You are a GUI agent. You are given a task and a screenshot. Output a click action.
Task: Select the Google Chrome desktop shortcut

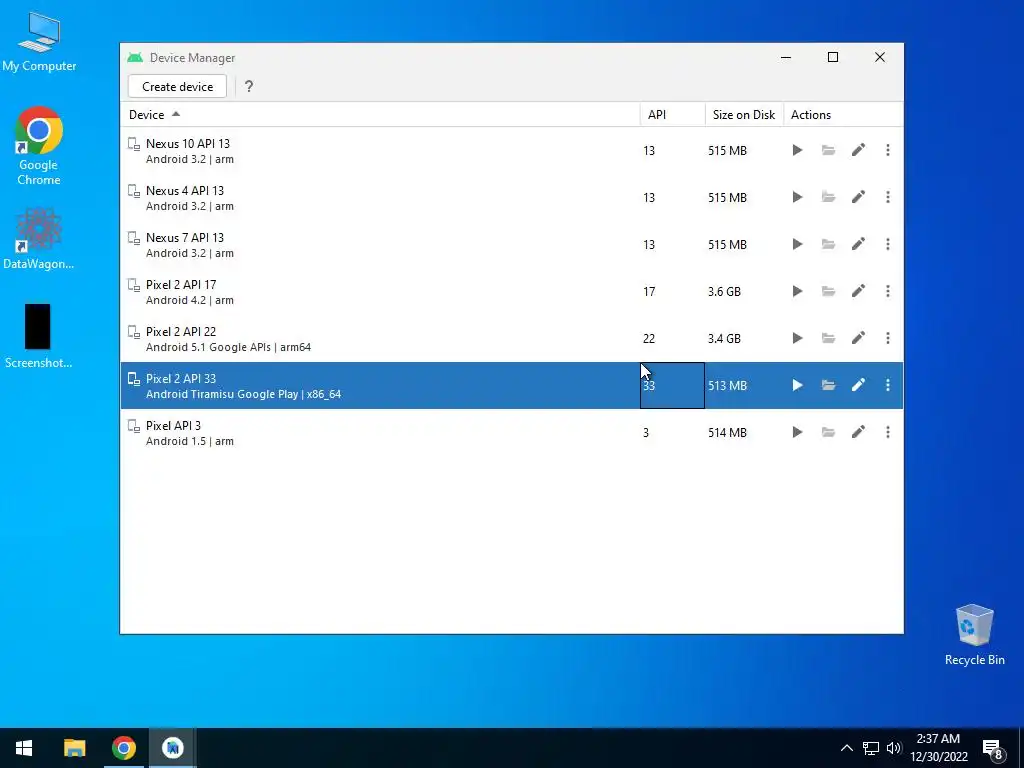pos(39,146)
